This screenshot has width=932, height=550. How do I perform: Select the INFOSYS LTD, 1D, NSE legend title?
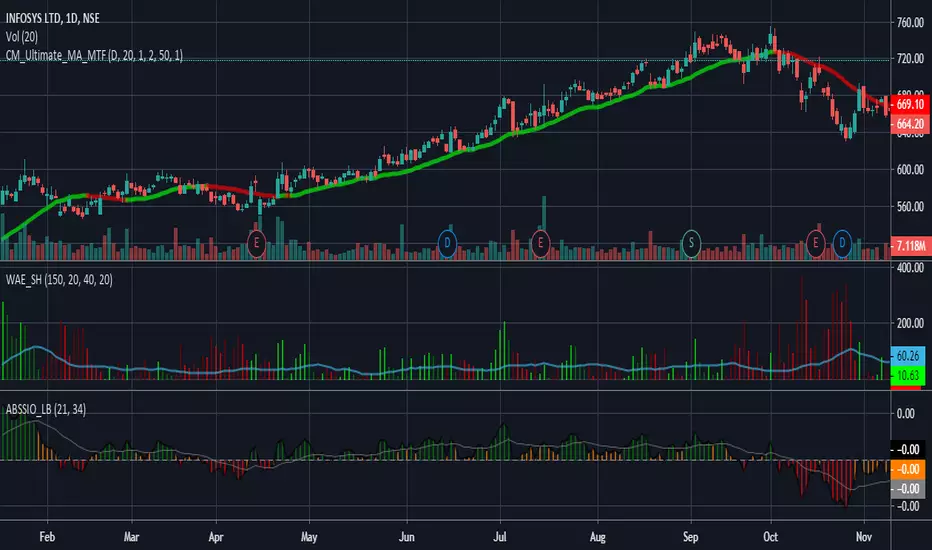pyautogui.click(x=53, y=18)
